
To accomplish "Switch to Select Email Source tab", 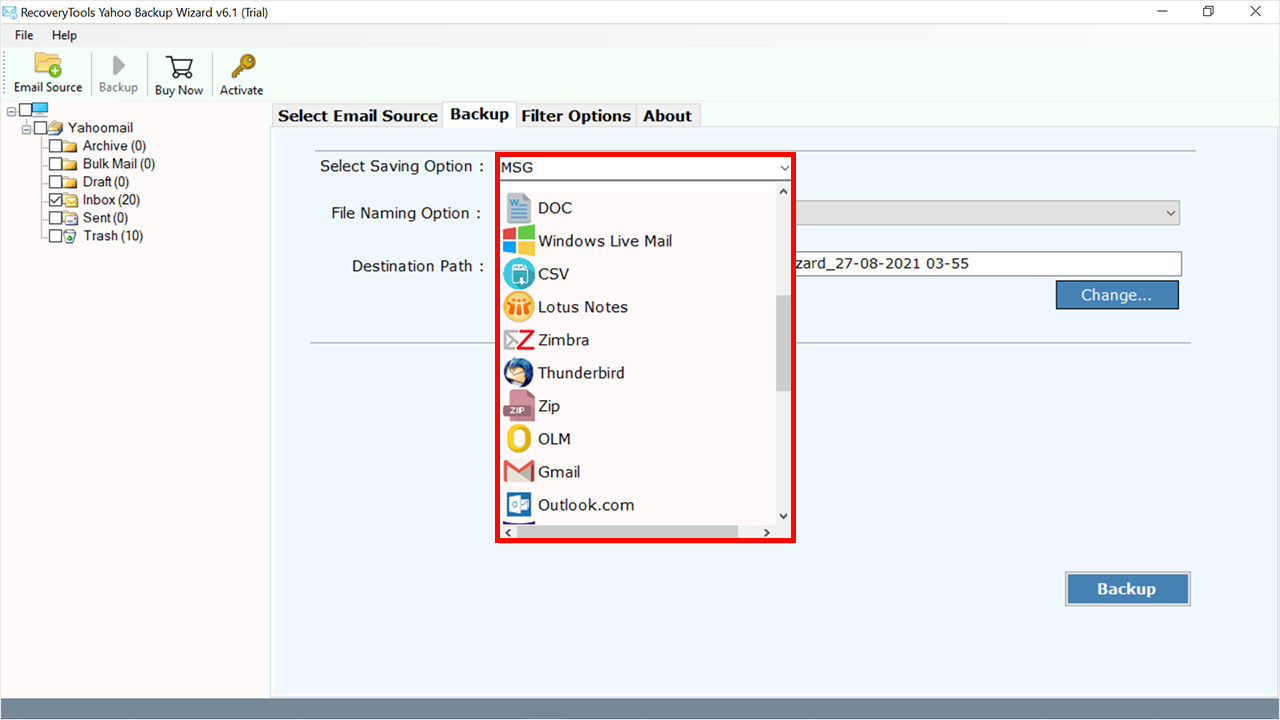I will 358,116.
